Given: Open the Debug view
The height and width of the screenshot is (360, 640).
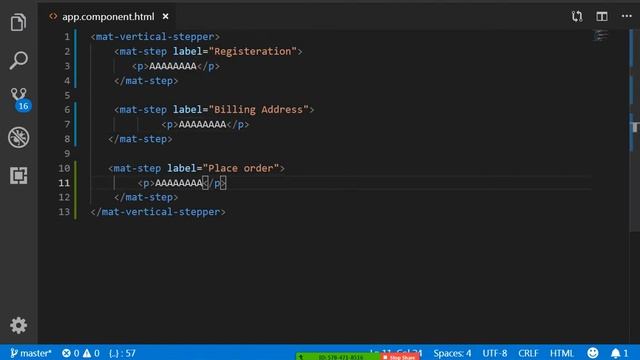Looking at the screenshot, I should (18, 137).
